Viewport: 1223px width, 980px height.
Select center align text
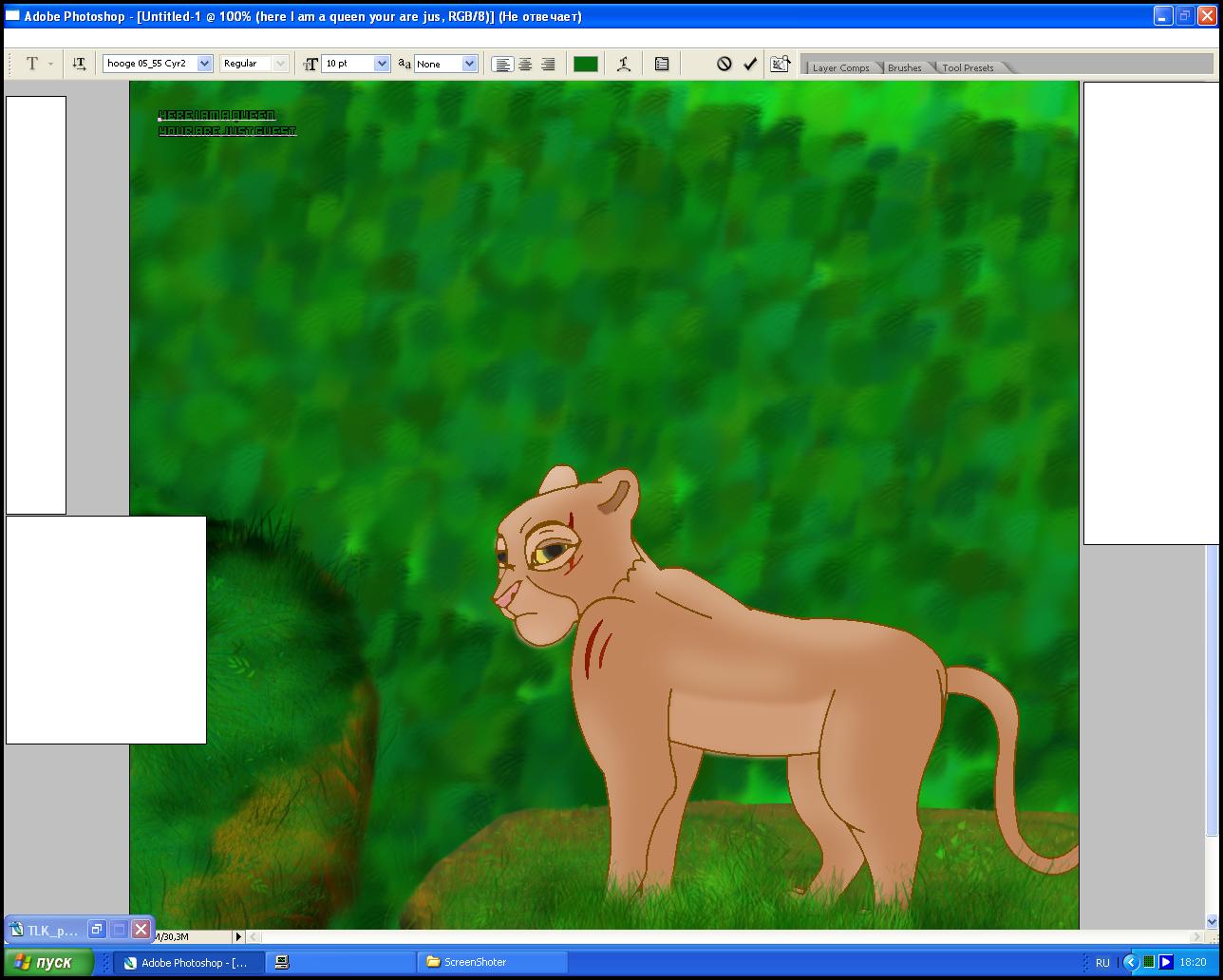(525, 64)
